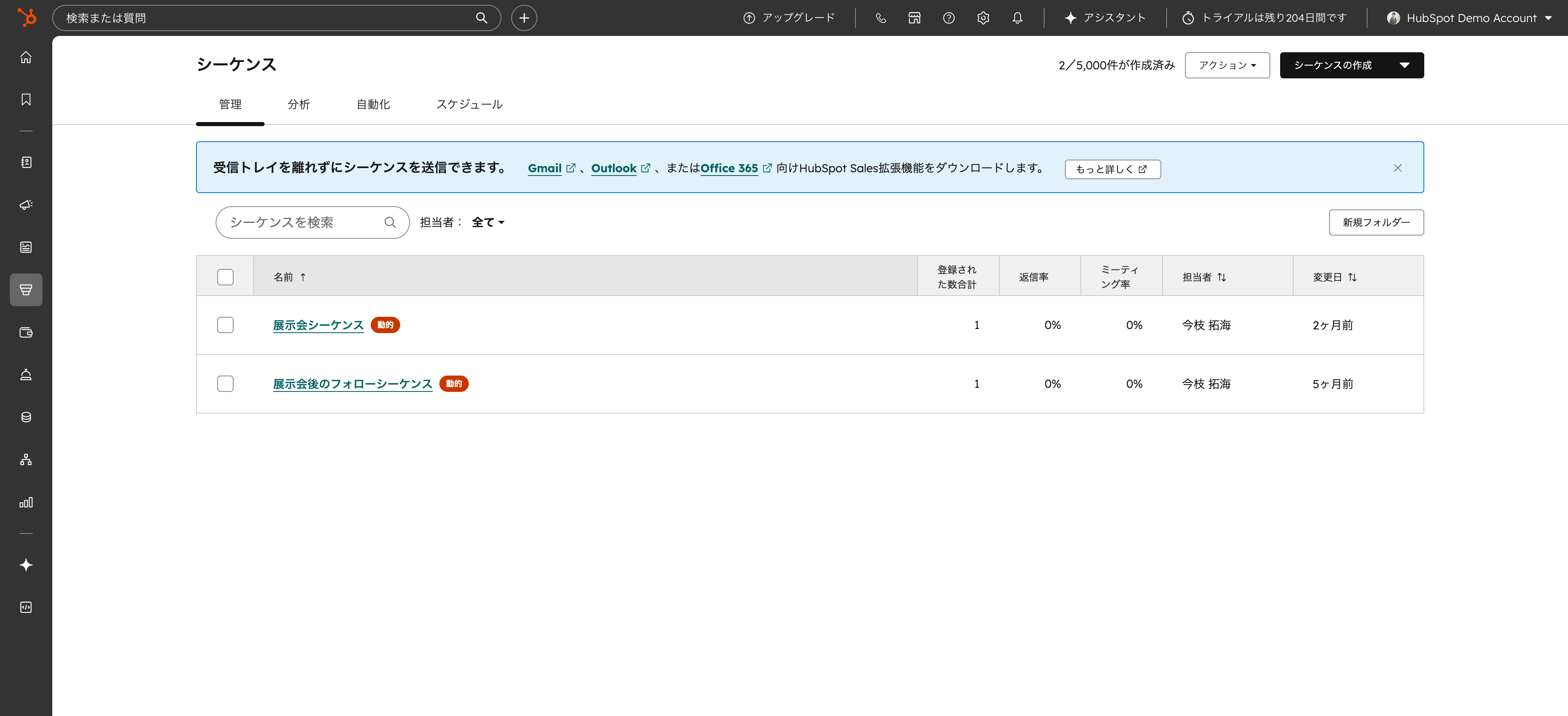The image size is (1568, 716).
Task: Open the Gmail extension link
Action: [544, 169]
